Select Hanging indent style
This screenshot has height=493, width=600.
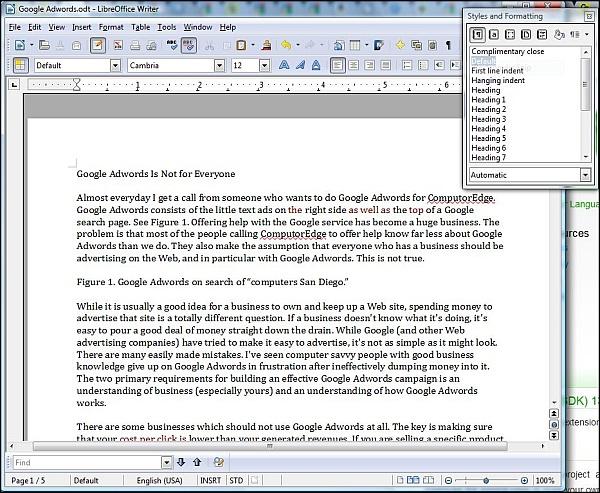point(498,80)
